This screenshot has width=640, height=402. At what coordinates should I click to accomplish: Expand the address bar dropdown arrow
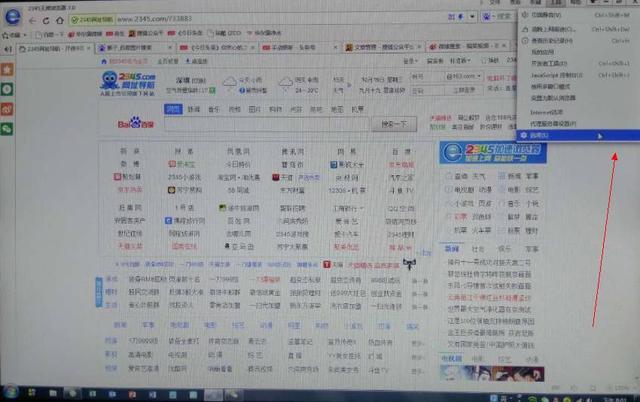tap(472, 17)
